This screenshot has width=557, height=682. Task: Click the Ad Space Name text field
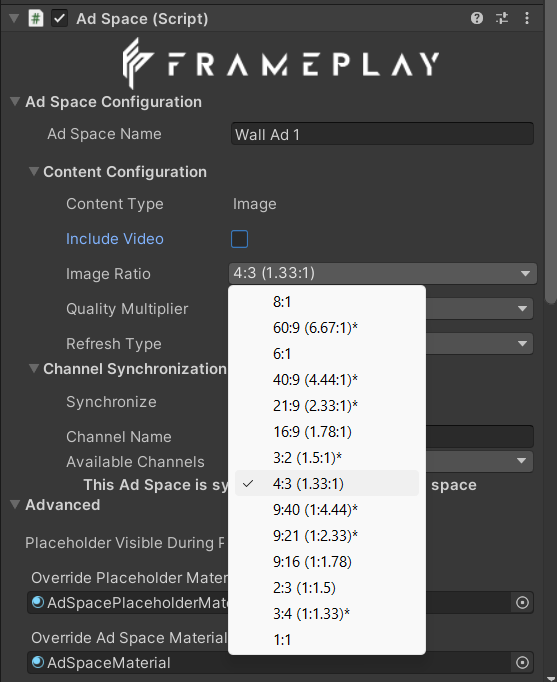[382, 134]
